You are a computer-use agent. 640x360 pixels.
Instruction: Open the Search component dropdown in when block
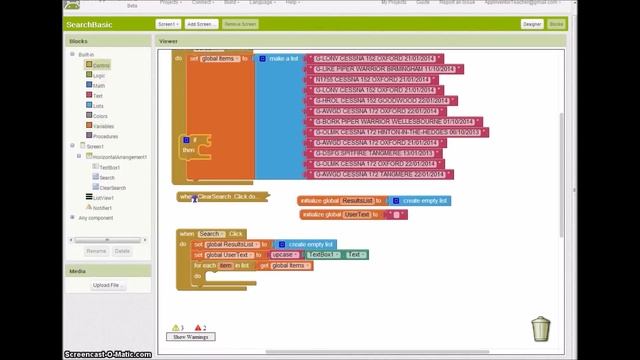(211, 234)
